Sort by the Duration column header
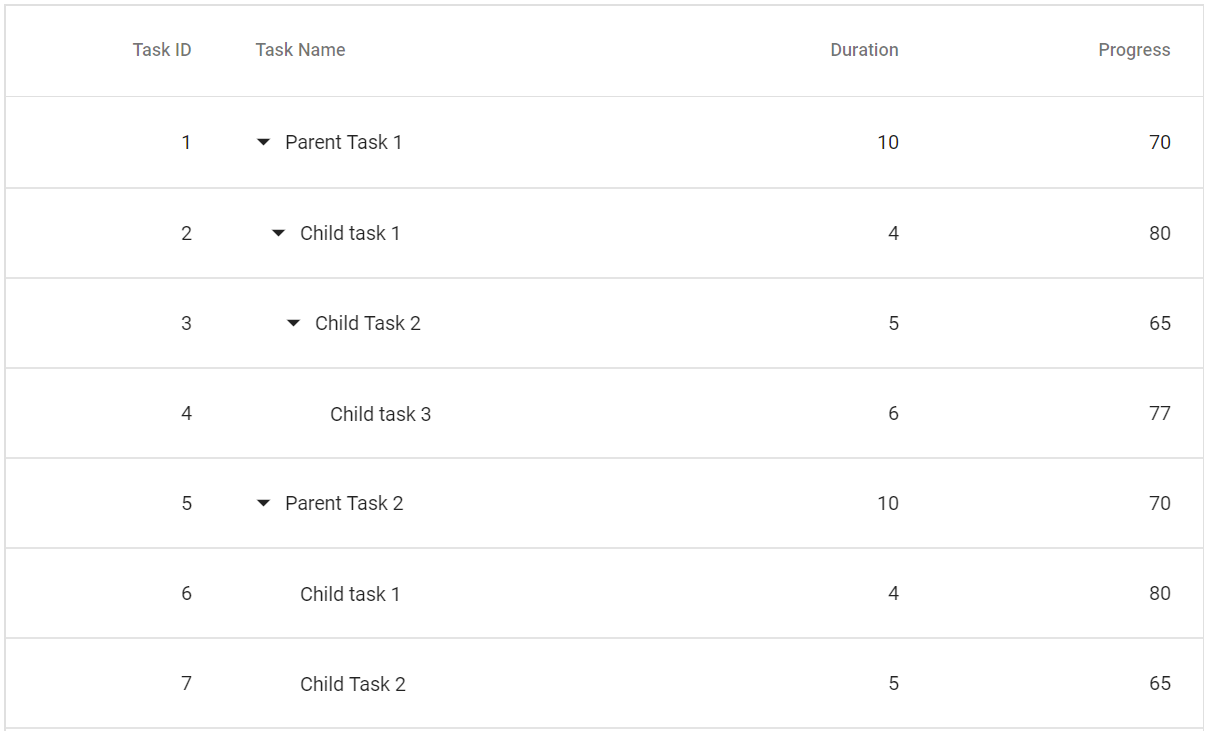This screenshot has width=1207, height=731. [x=864, y=49]
